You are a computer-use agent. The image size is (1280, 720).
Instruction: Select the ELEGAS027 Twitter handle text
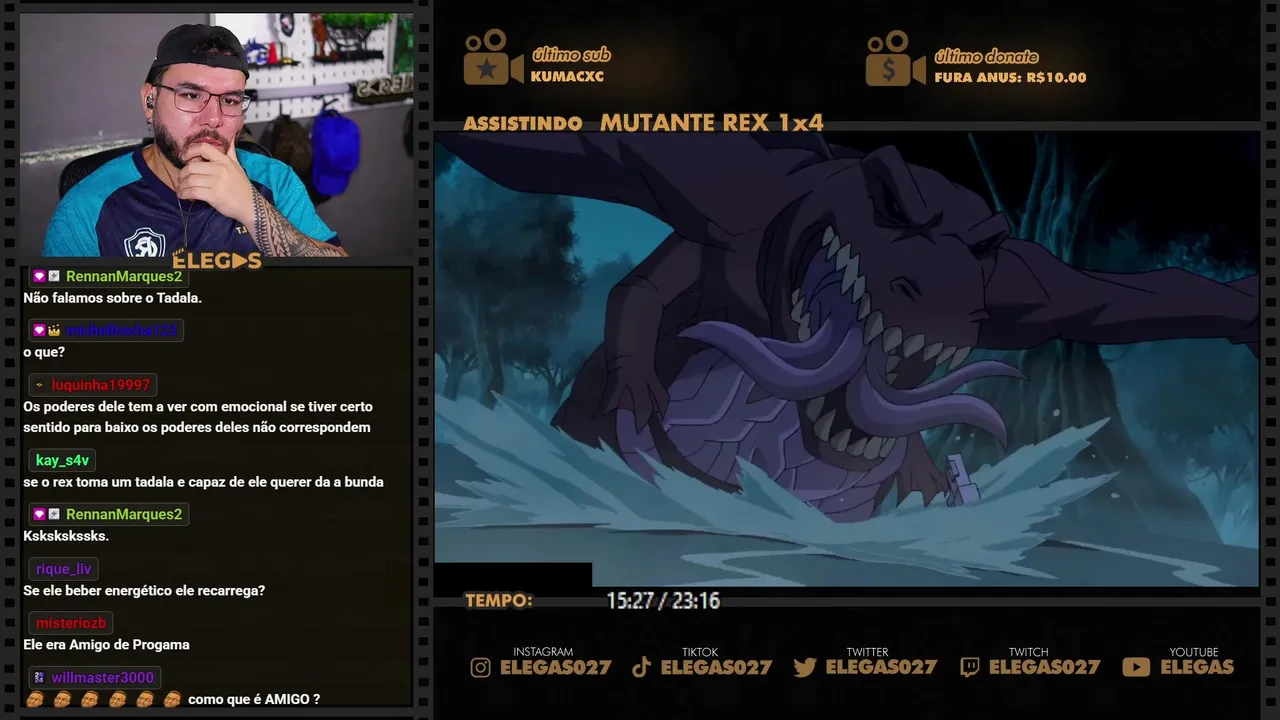pos(880,667)
